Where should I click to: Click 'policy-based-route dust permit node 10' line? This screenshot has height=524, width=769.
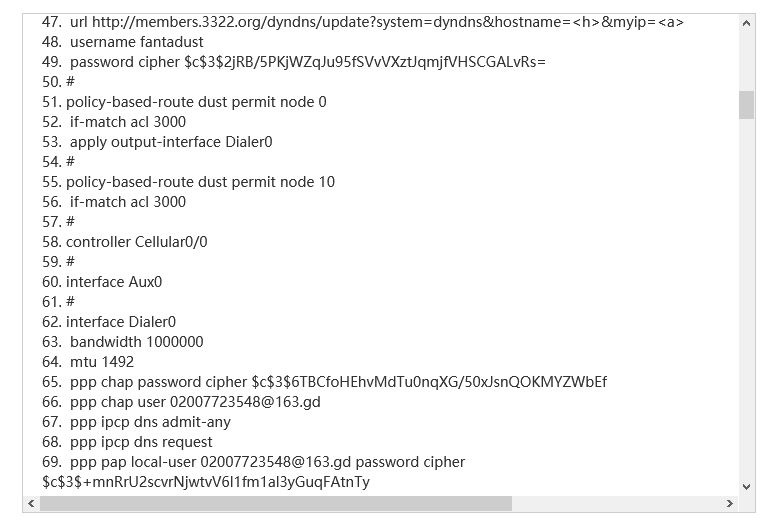[x=200, y=182]
